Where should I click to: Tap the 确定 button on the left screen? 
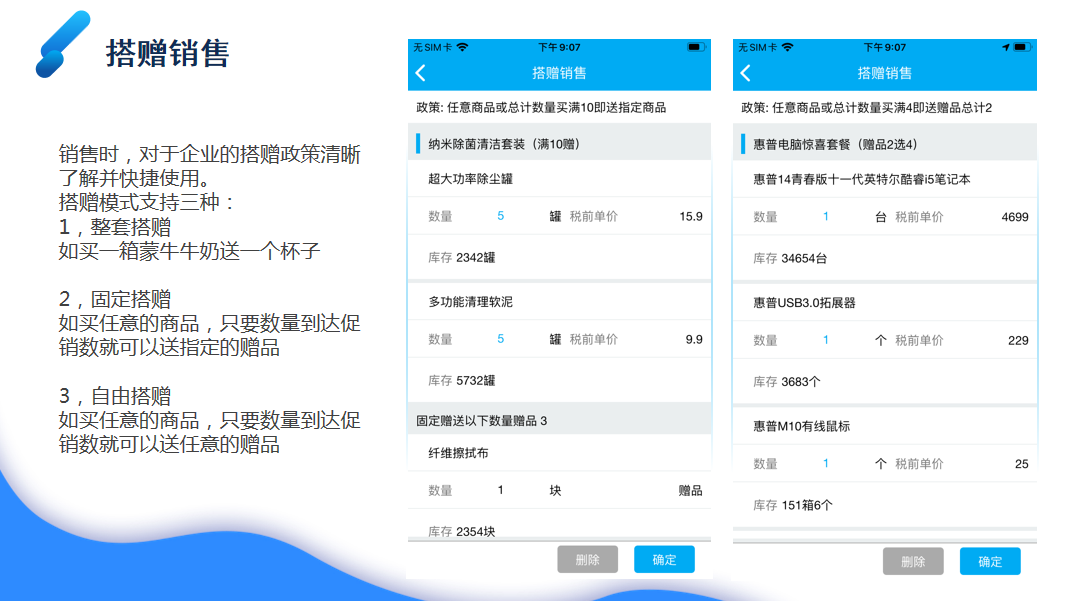664,560
